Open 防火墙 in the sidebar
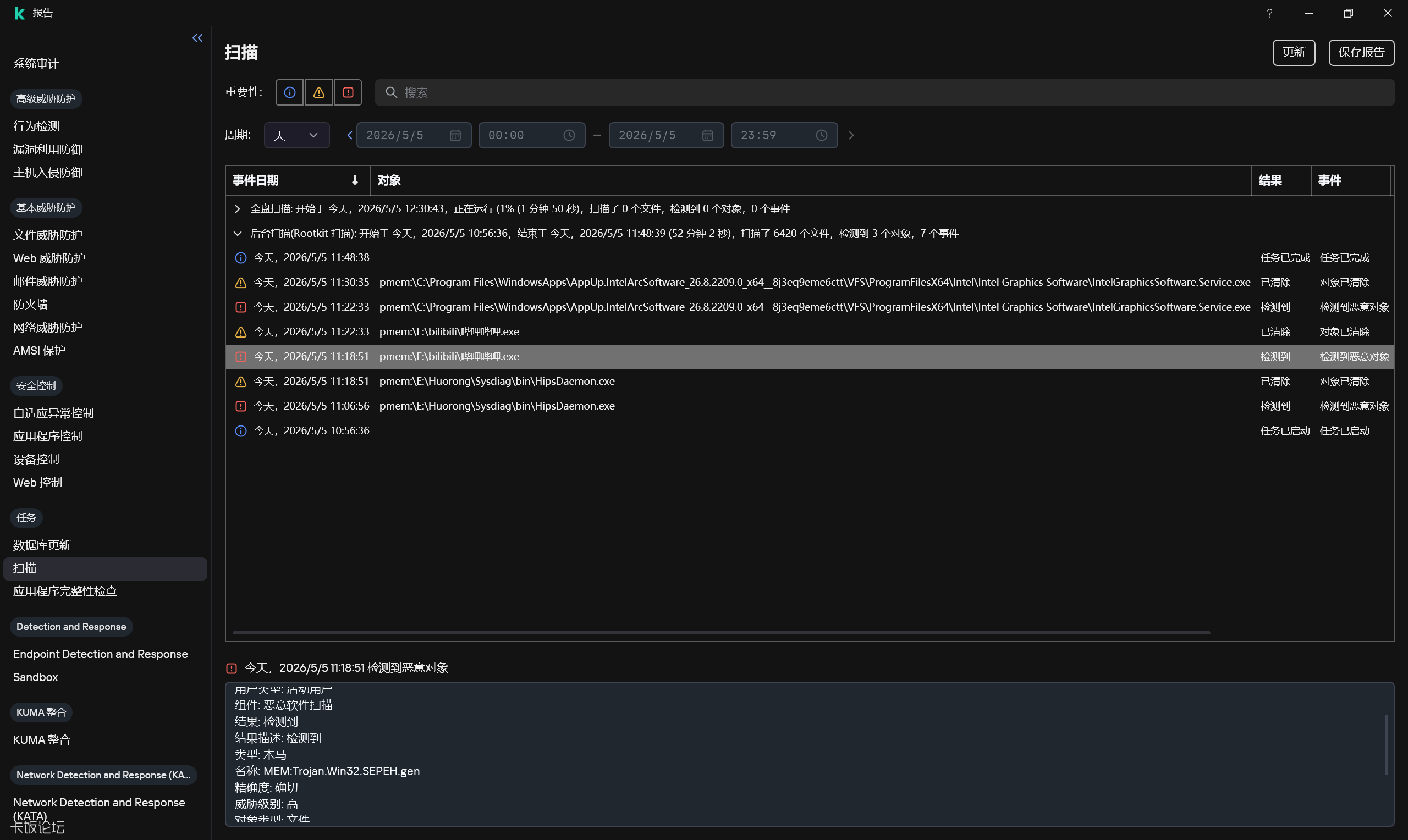The image size is (1408, 840). pyautogui.click(x=30, y=305)
